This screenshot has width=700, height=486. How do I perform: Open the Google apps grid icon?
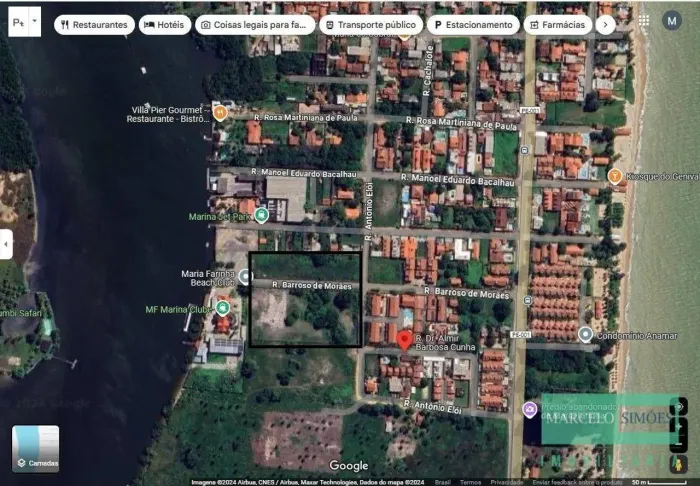click(644, 21)
